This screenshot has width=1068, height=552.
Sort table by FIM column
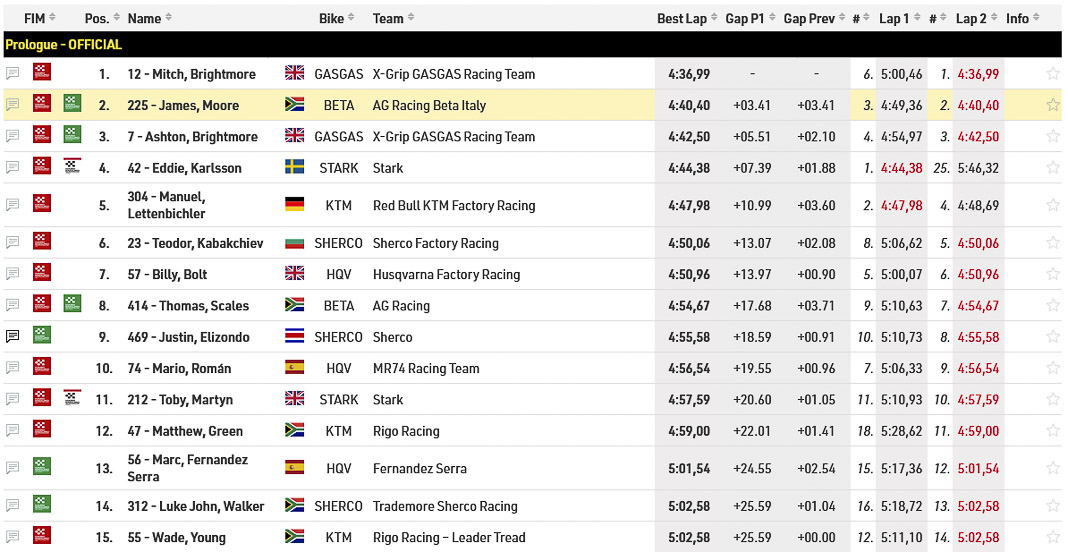click(40, 18)
